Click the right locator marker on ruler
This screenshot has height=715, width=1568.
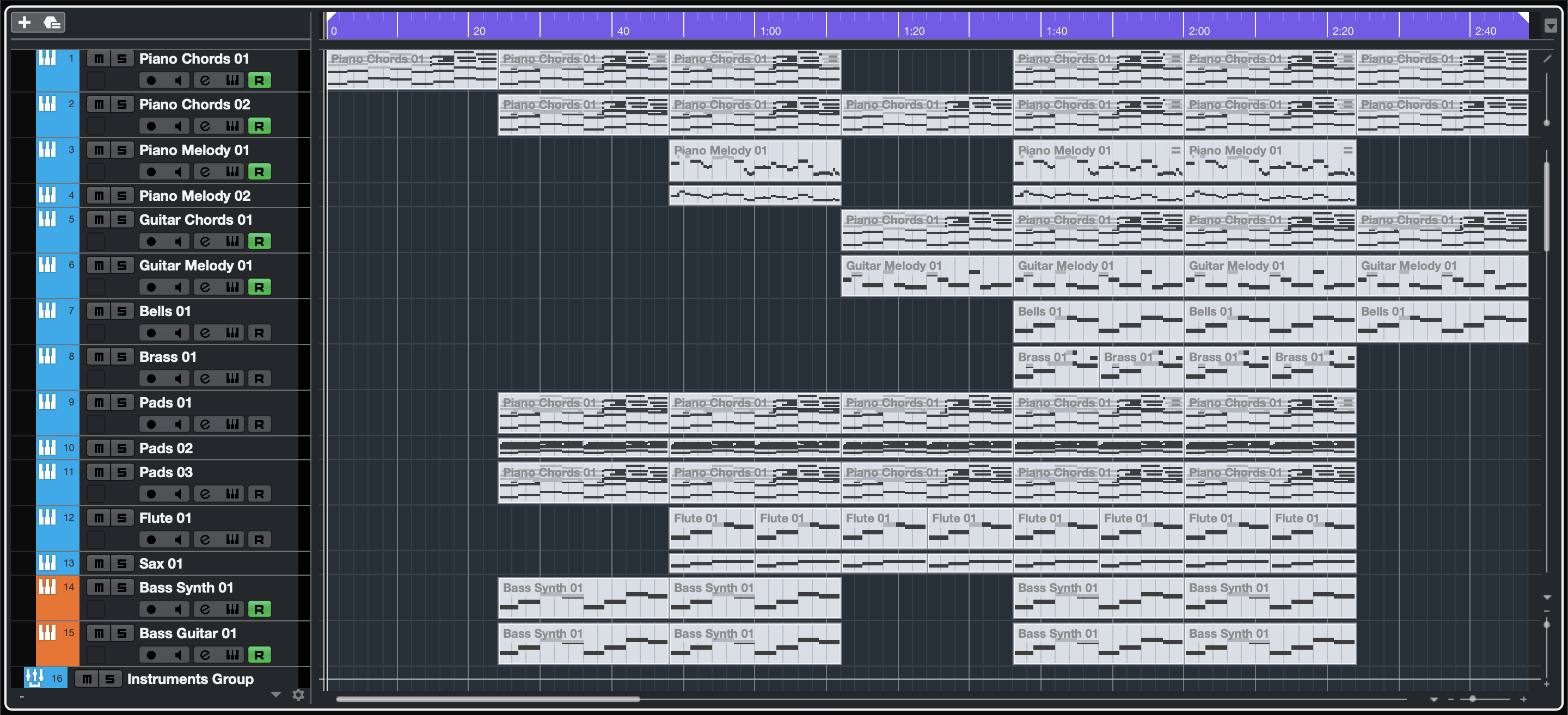click(1523, 16)
